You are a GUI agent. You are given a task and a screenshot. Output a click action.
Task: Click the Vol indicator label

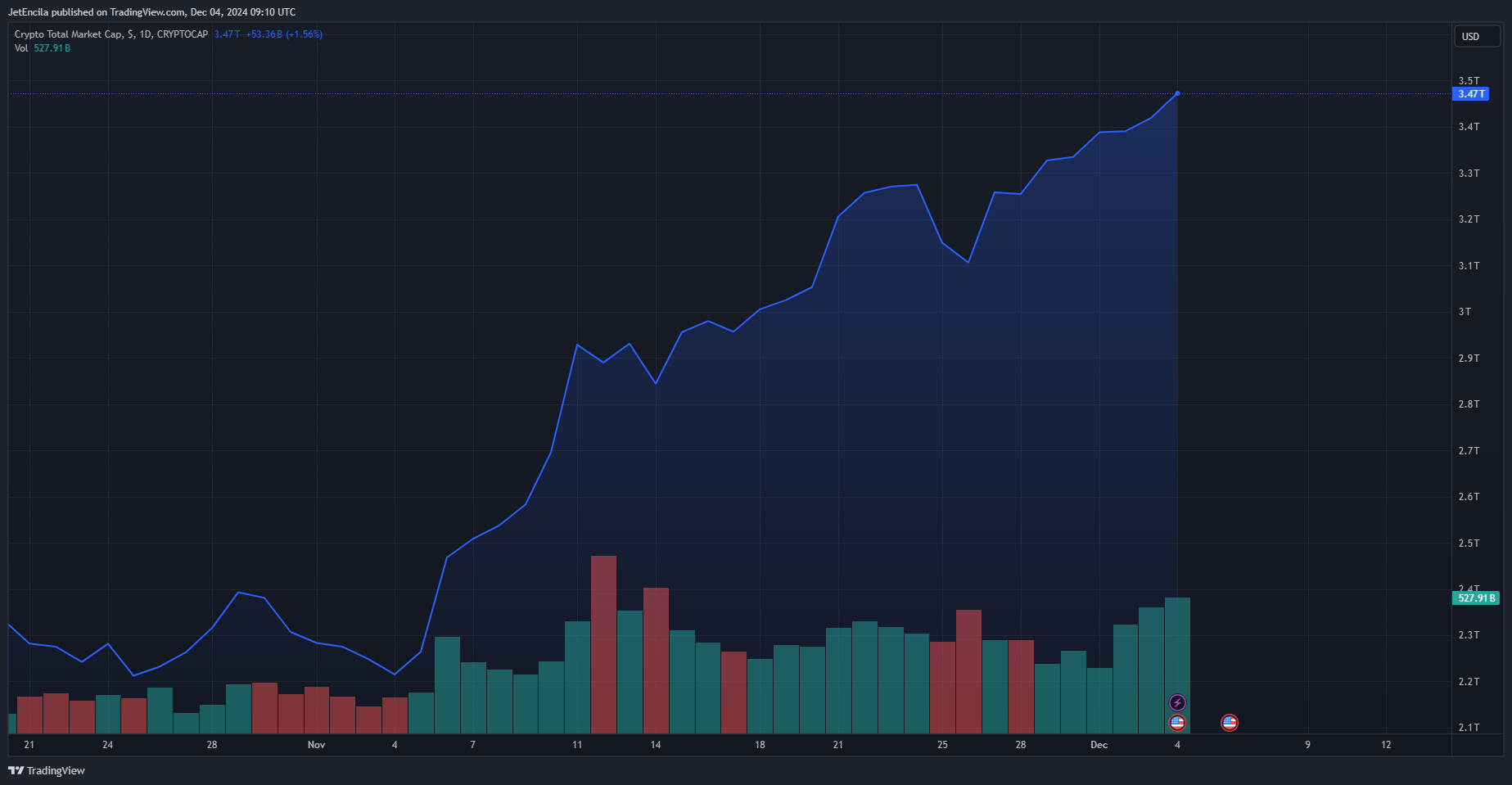(21, 48)
